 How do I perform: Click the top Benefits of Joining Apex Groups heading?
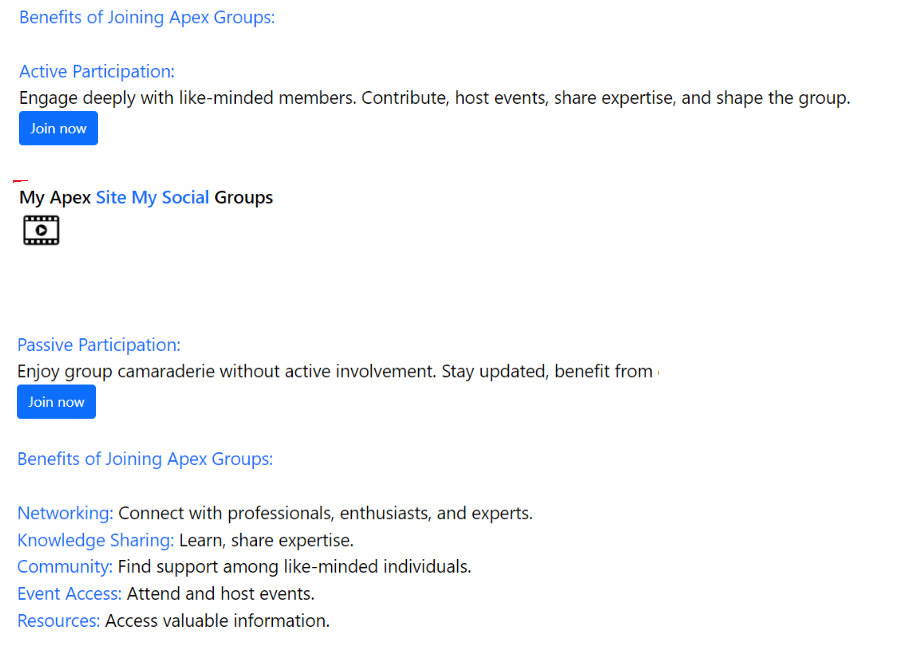147,17
